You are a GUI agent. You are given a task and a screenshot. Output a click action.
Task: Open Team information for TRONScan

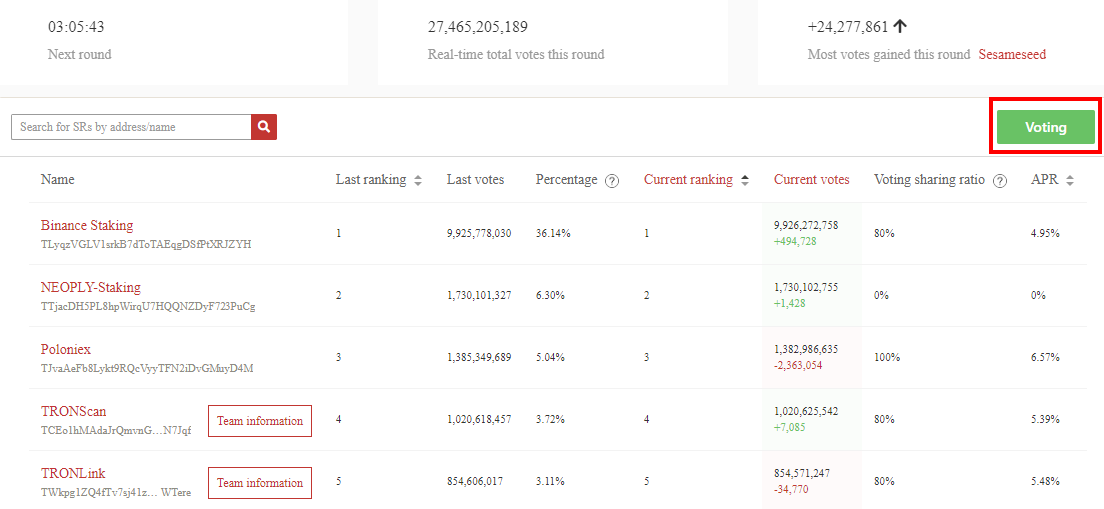tap(260, 421)
